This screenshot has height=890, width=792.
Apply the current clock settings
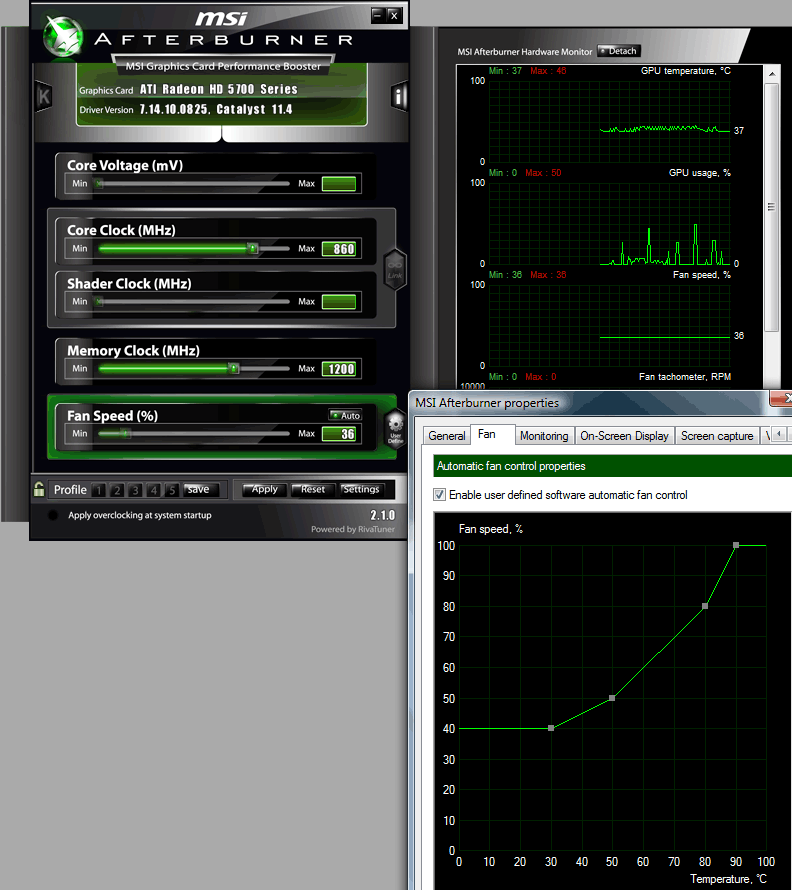[265, 489]
